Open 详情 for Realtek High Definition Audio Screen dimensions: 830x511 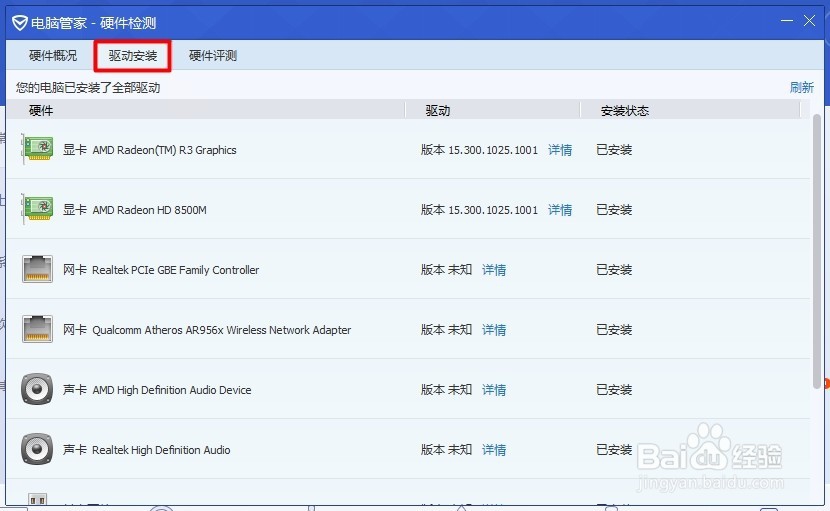(x=494, y=450)
